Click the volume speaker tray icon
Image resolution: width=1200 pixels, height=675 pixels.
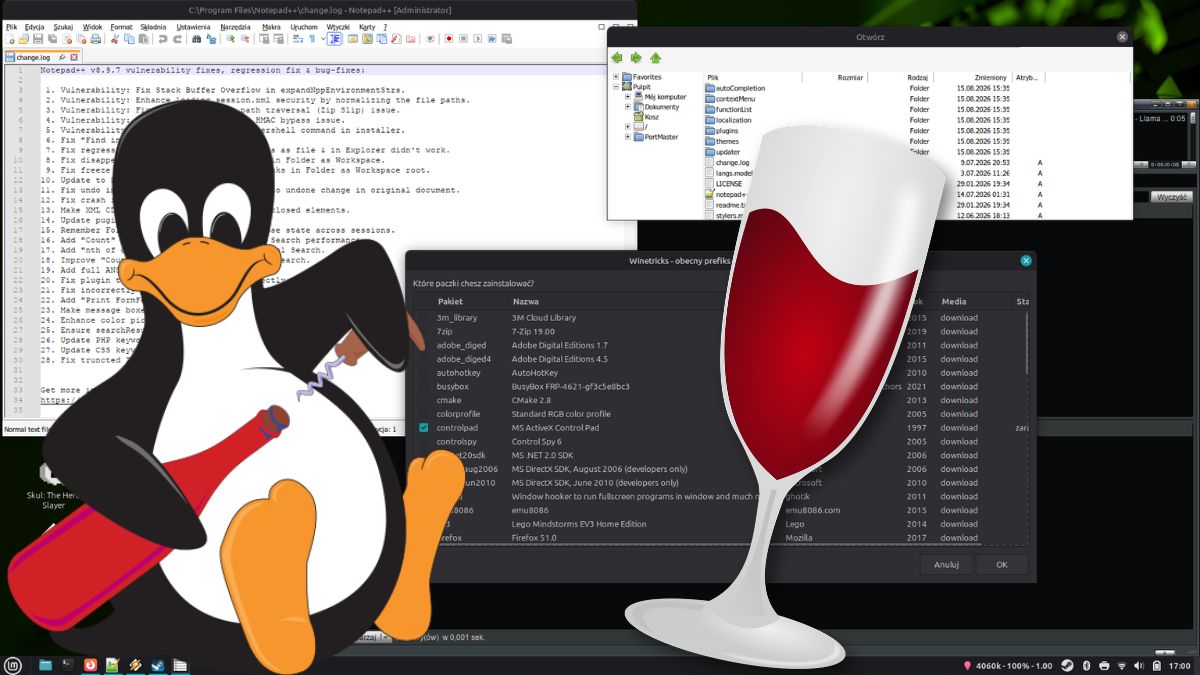pos(1139,665)
